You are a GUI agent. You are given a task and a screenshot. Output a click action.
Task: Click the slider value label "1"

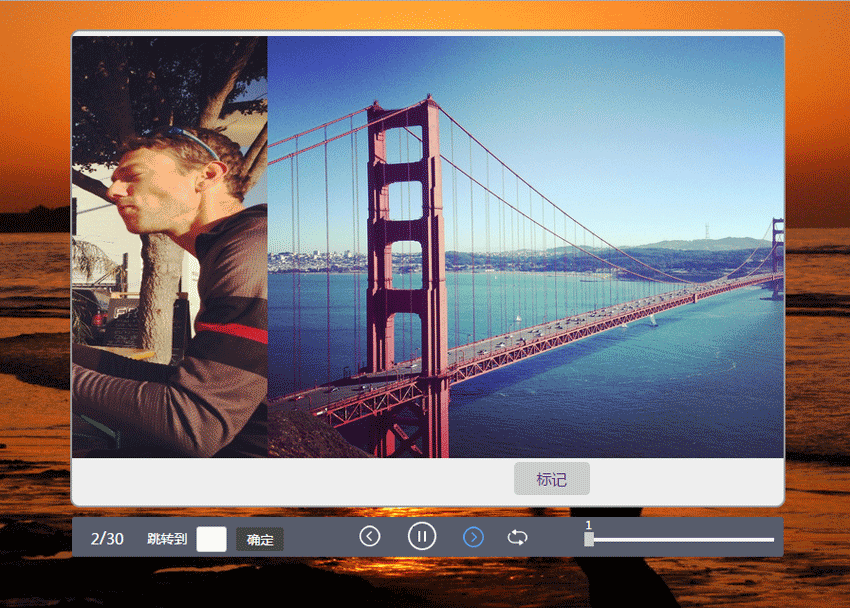[x=588, y=525]
